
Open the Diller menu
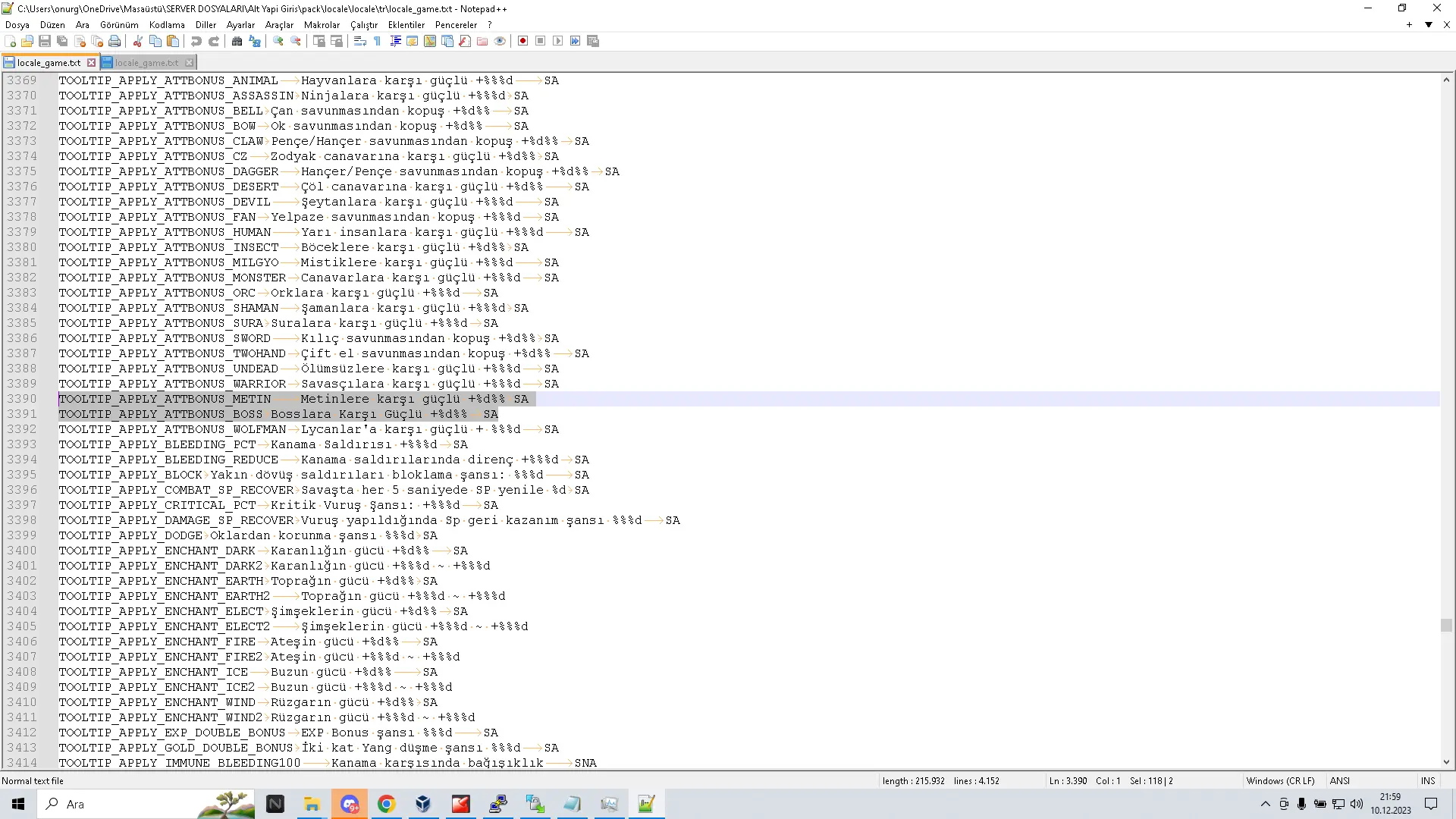coord(206,24)
